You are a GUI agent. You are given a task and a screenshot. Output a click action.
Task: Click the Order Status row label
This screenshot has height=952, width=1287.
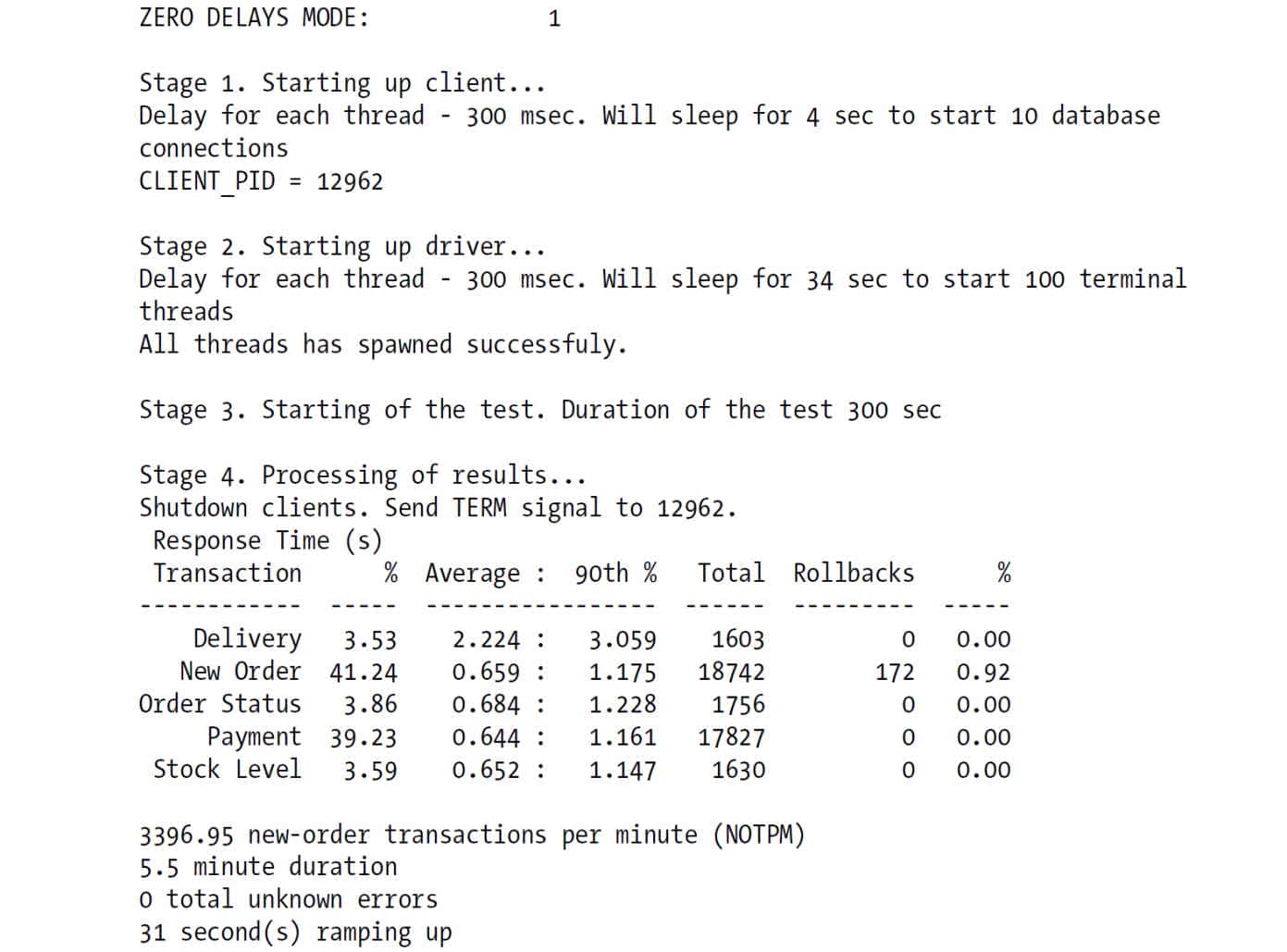pos(220,705)
